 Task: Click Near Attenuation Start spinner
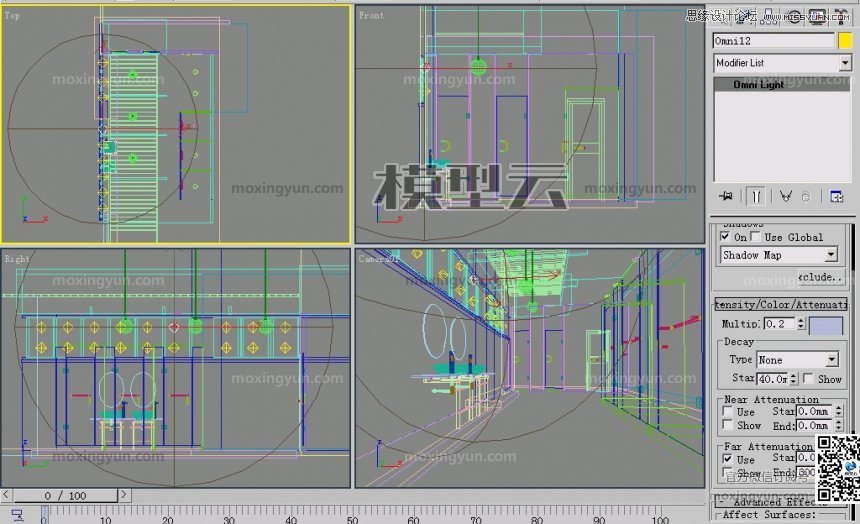pyautogui.click(x=839, y=411)
